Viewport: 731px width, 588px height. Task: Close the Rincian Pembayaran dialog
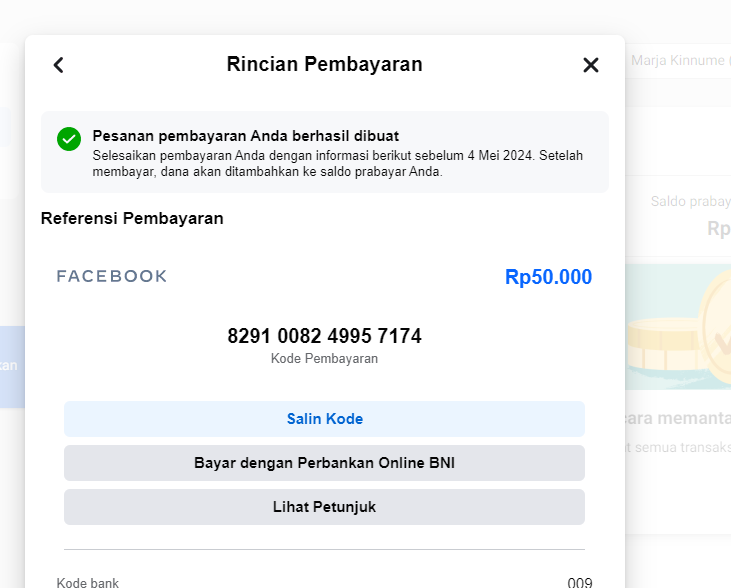pyautogui.click(x=591, y=65)
